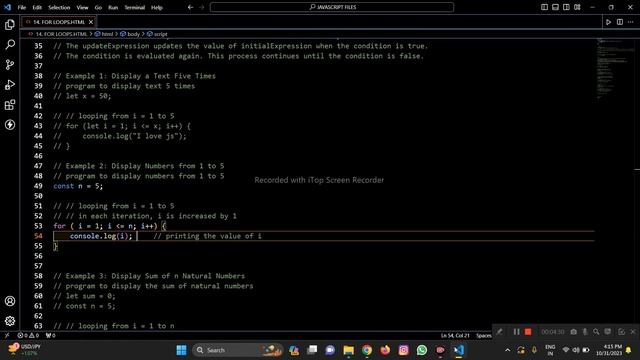Open the Selection menu
640x360 pixels.
pos(59,7)
